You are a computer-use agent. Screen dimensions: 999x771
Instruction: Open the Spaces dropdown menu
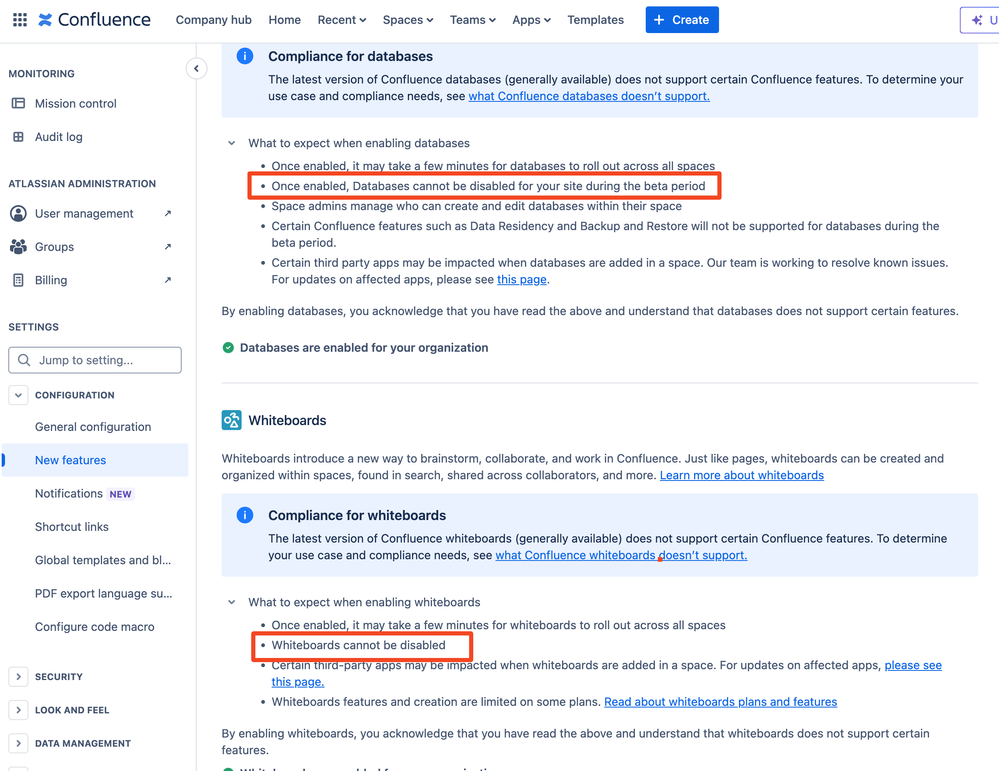pos(408,20)
